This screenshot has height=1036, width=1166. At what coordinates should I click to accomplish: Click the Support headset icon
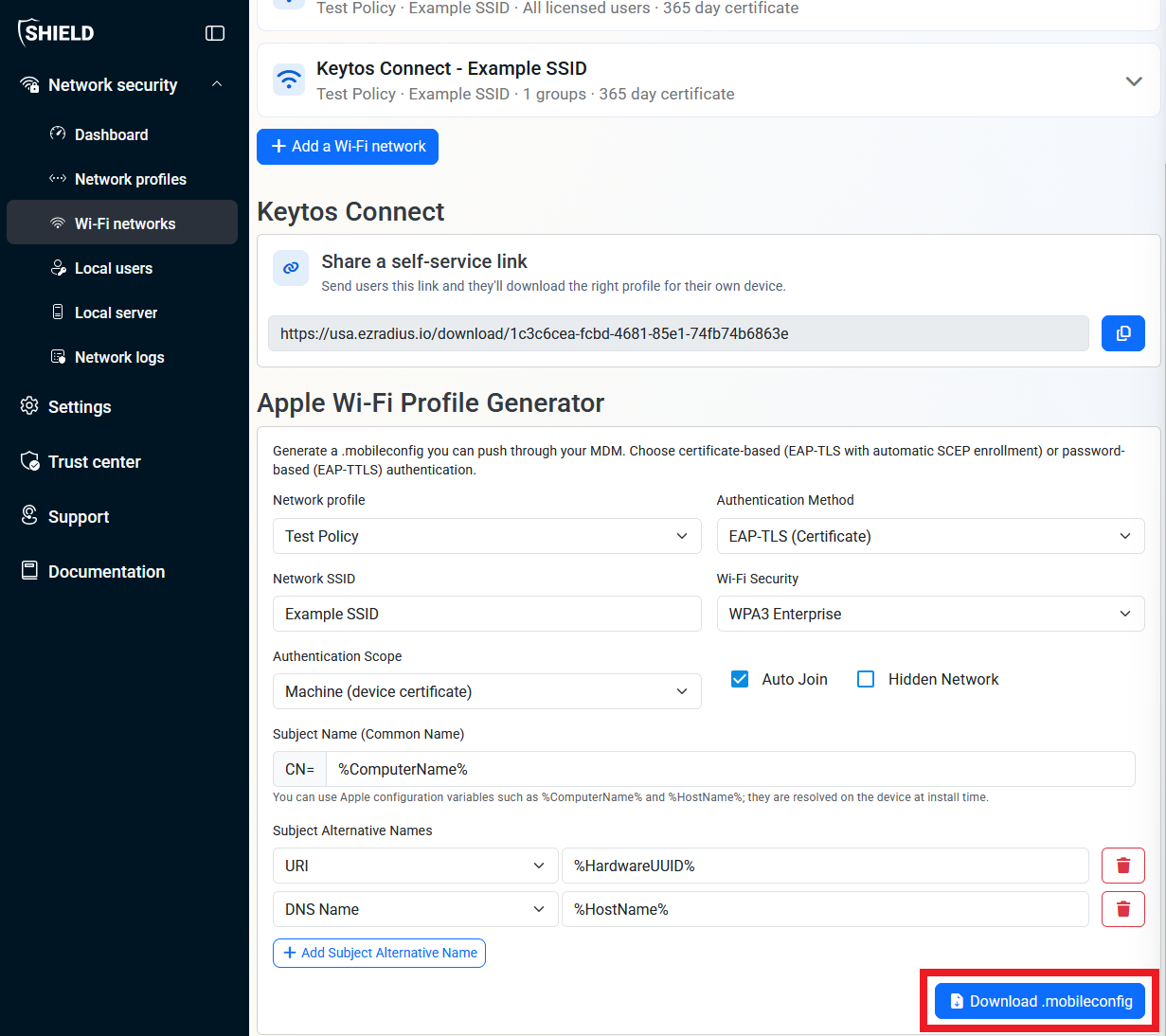click(30, 515)
